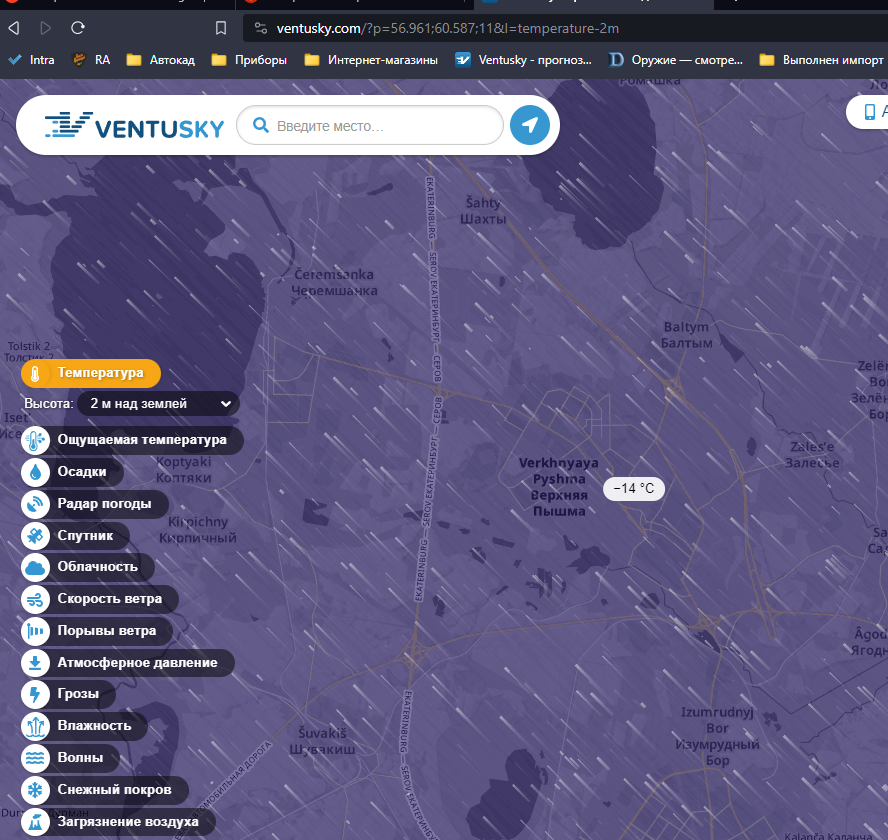Click the Čeremšanka Черемшанка map label

coord(334,282)
